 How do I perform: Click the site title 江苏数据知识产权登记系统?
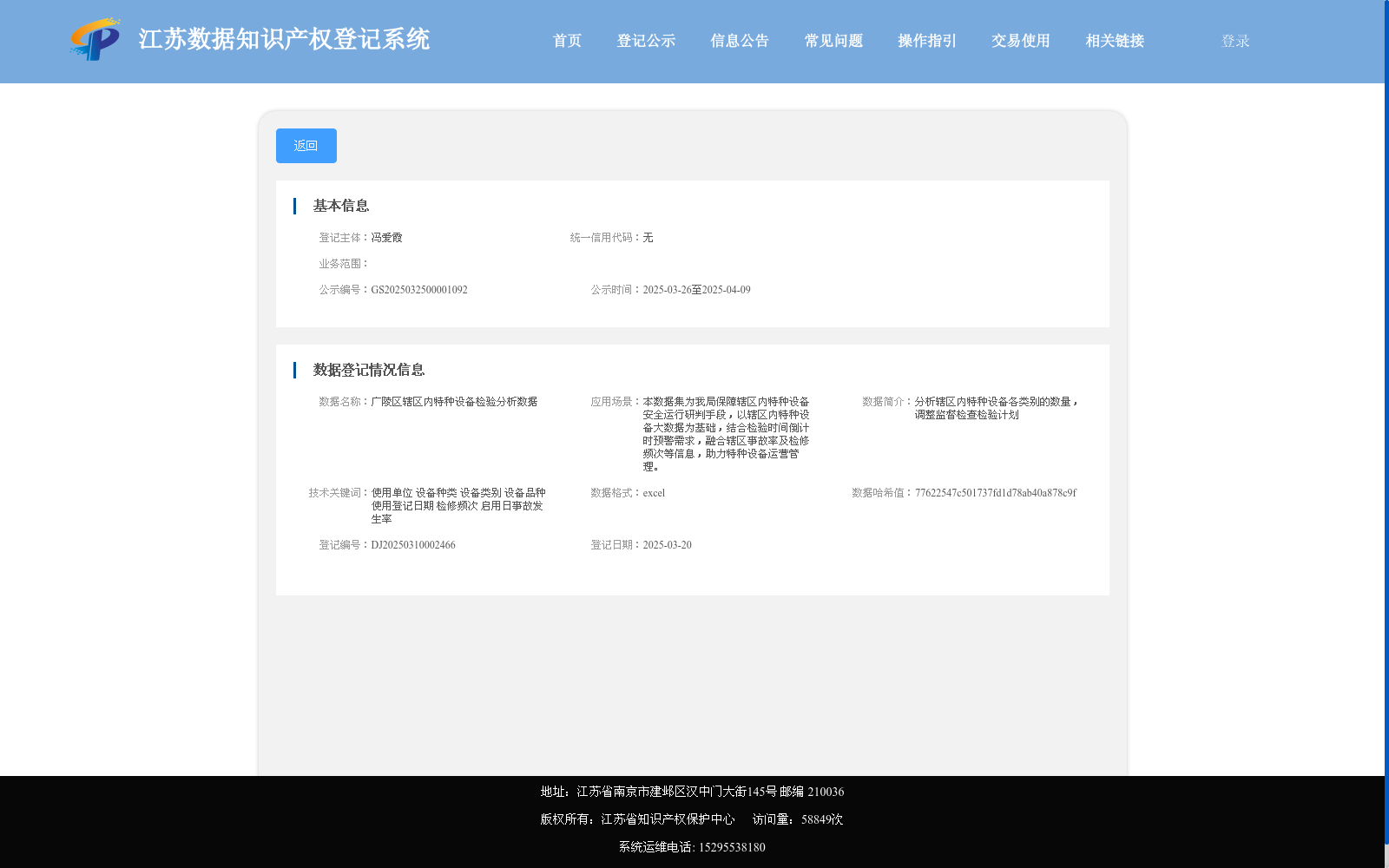tap(284, 39)
